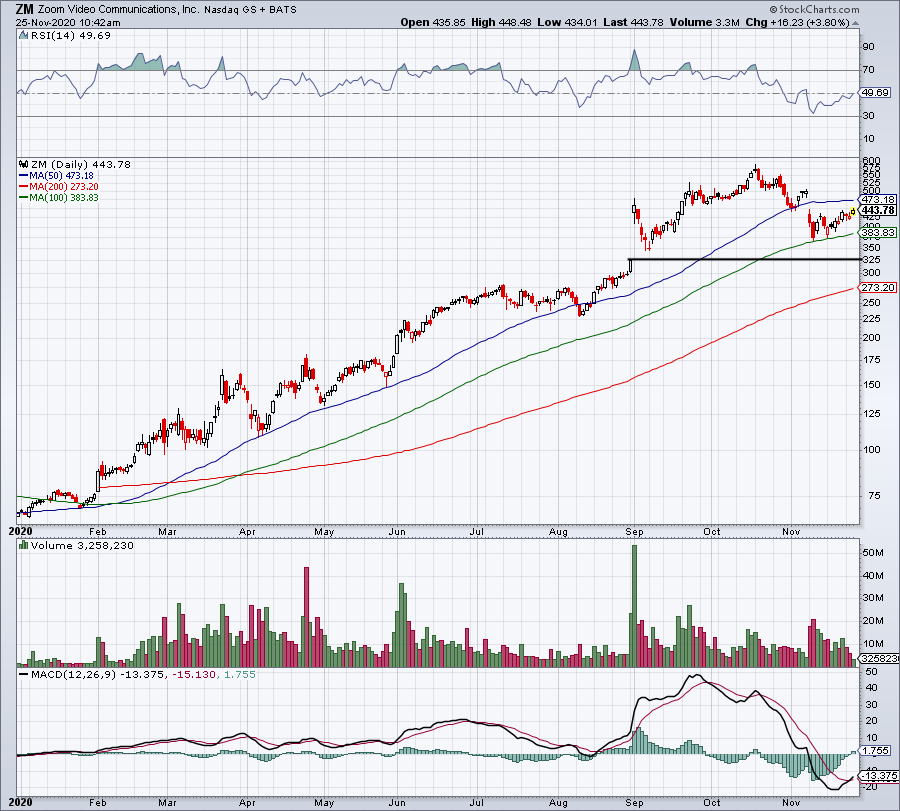Click the 50M label on volume axis
Image resolution: width=900 pixels, height=811 pixels.
click(872, 553)
